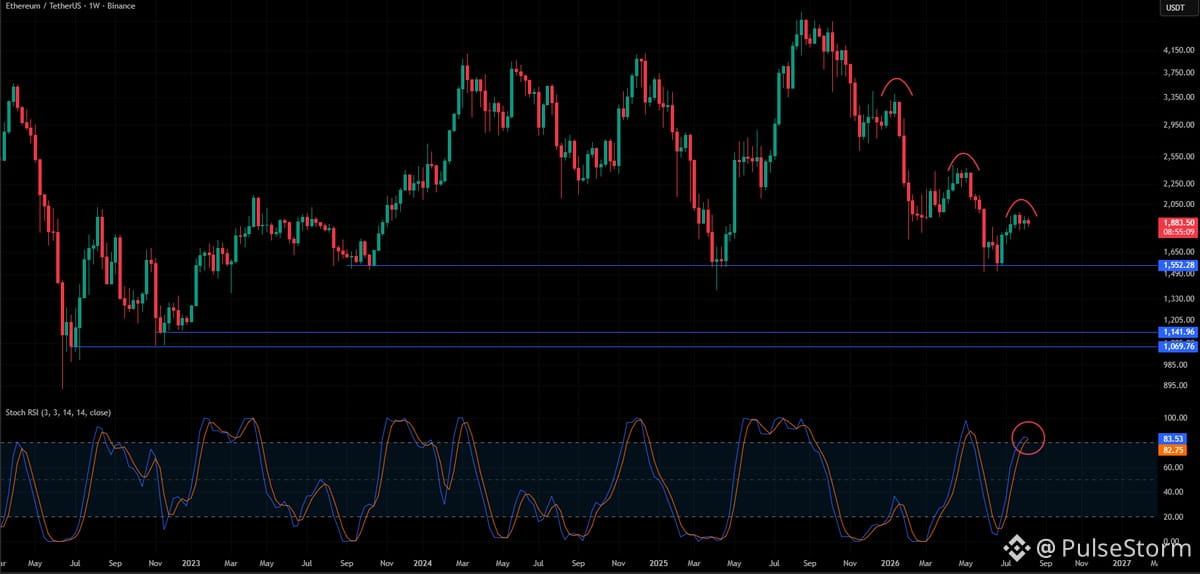The height and width of the screenshot is (574, 1200).
Task: Click the 1,205.00 price axis label
Action: click(1178, 320)
